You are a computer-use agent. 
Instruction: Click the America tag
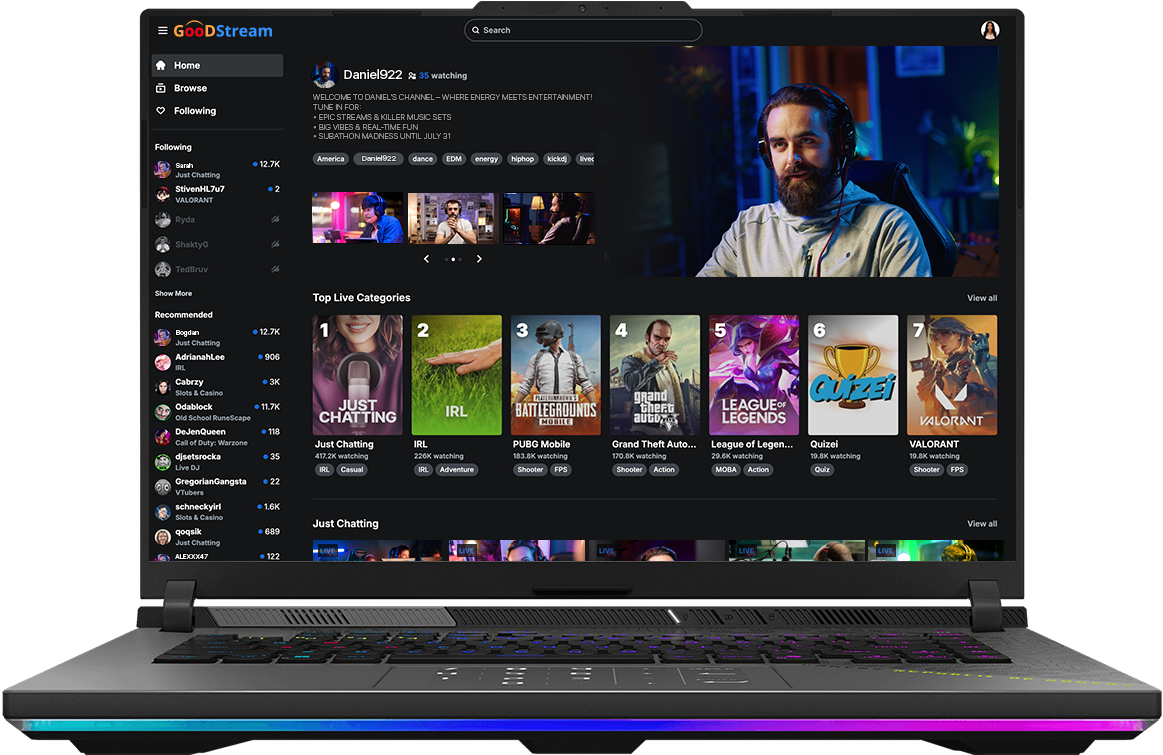[331, 159]
